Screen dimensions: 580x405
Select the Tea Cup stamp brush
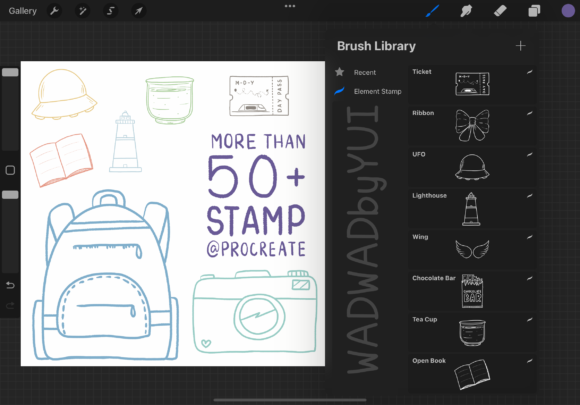pyautogui.click(x=472, y=333)
